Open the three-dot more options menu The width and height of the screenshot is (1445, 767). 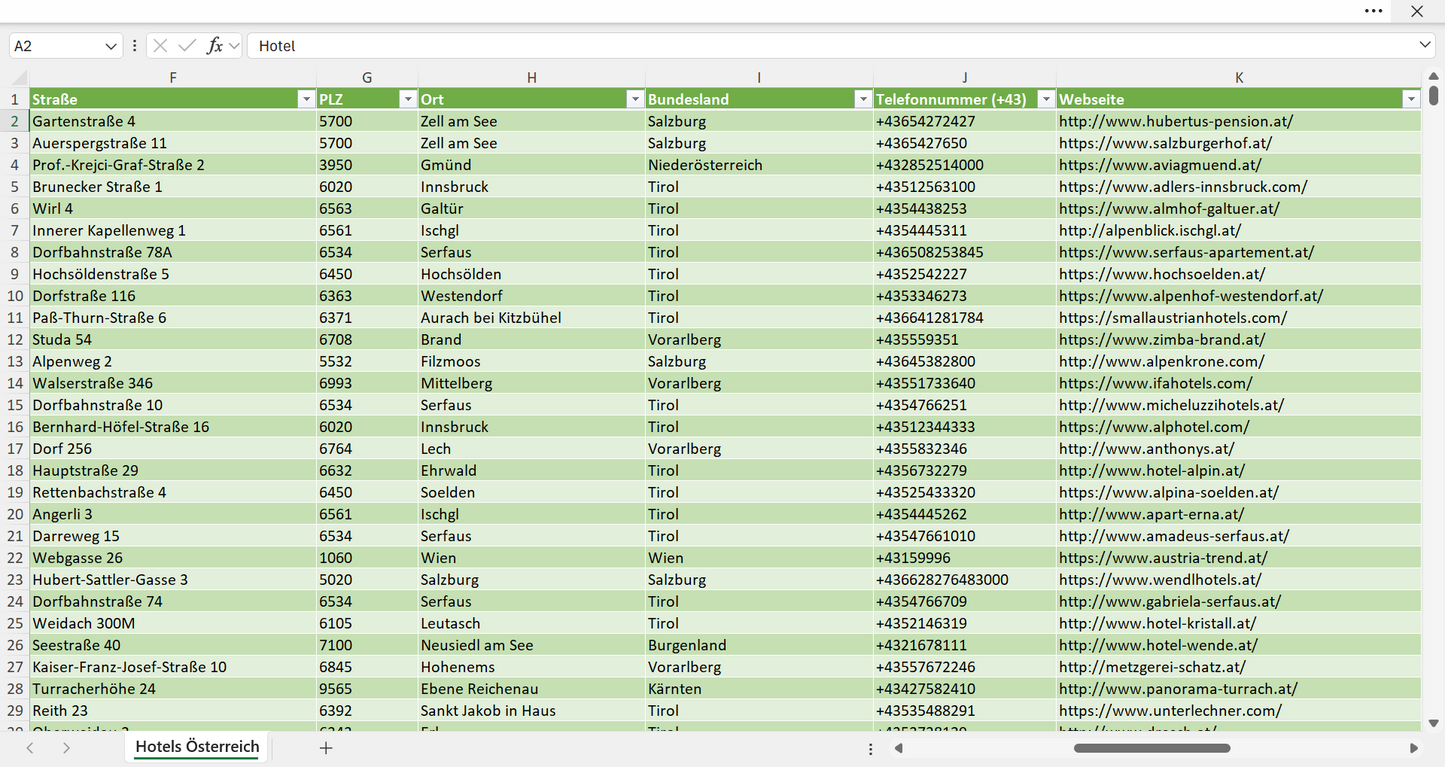point(1374,11)
